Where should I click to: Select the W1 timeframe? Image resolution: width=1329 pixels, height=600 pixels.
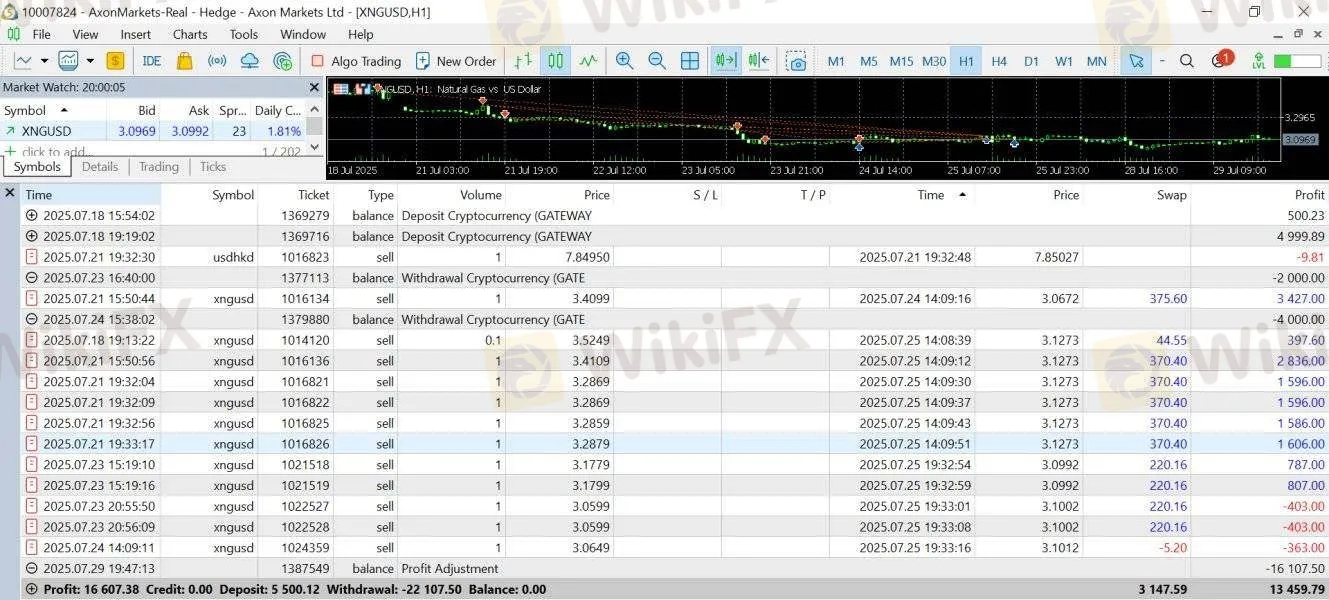pyautogui.click(x=1064, y=61)
